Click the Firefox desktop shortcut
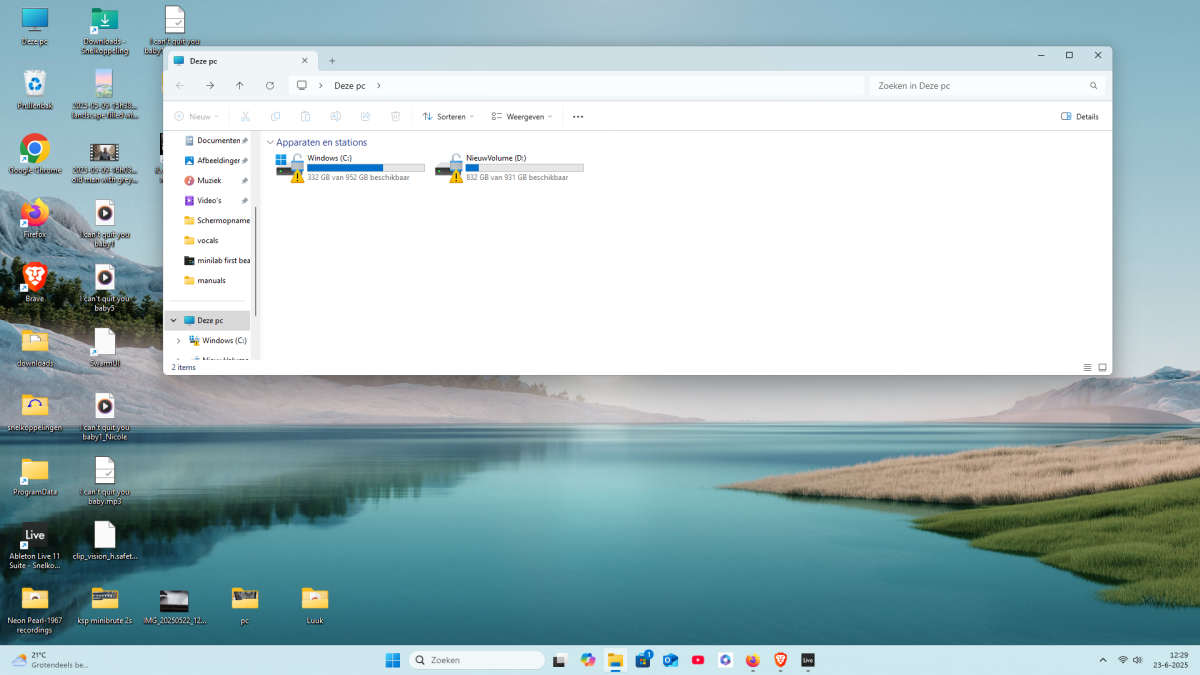The width and height of the screenshot is (1200, 675). (35, 219)
